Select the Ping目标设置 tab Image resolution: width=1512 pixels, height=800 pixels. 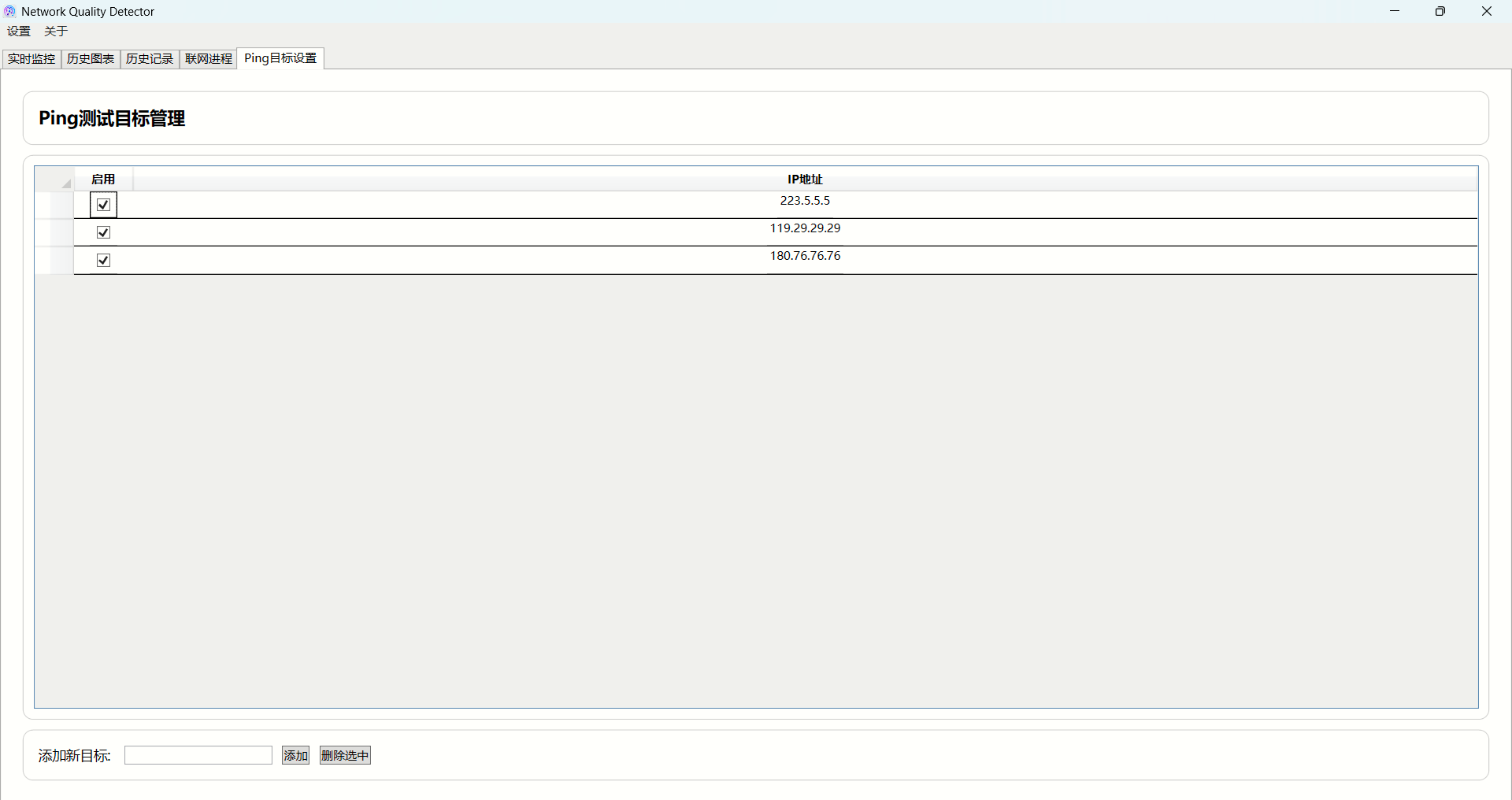[x=280, y=58]
